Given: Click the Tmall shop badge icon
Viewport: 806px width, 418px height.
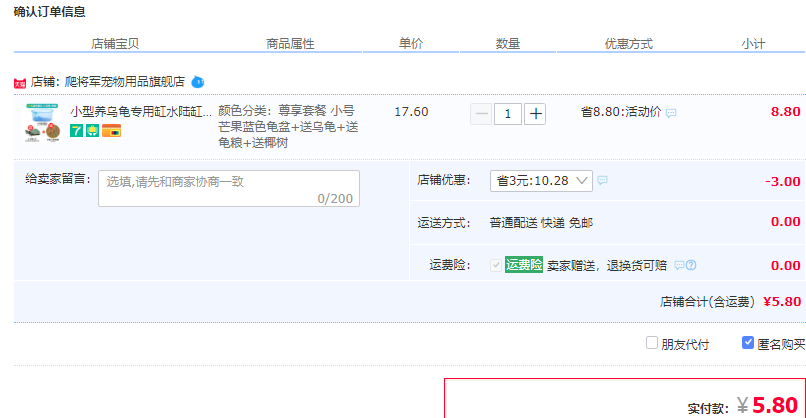Looking at the screenshot, I should (20, 83).
